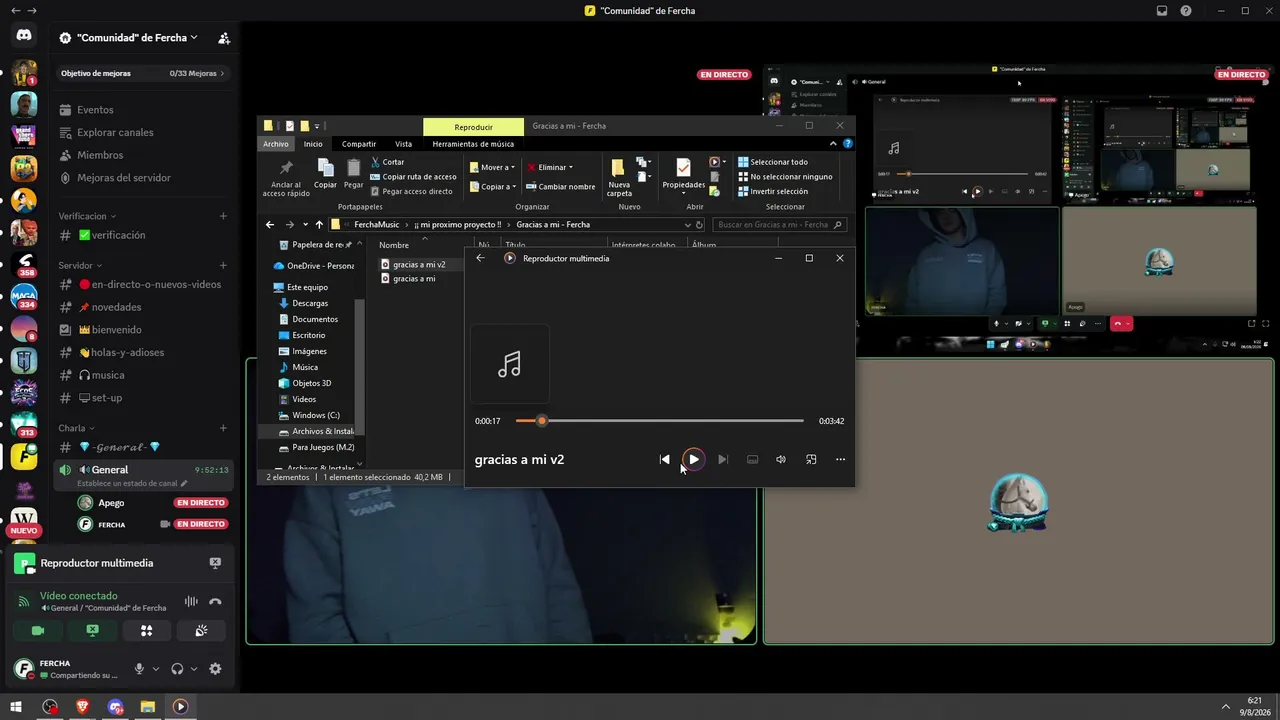Image resolution: width=1280 pixels, height=720 pixels.
Task: Click Anclar al acceso rápido pin icon
Action: coord(286,177)
